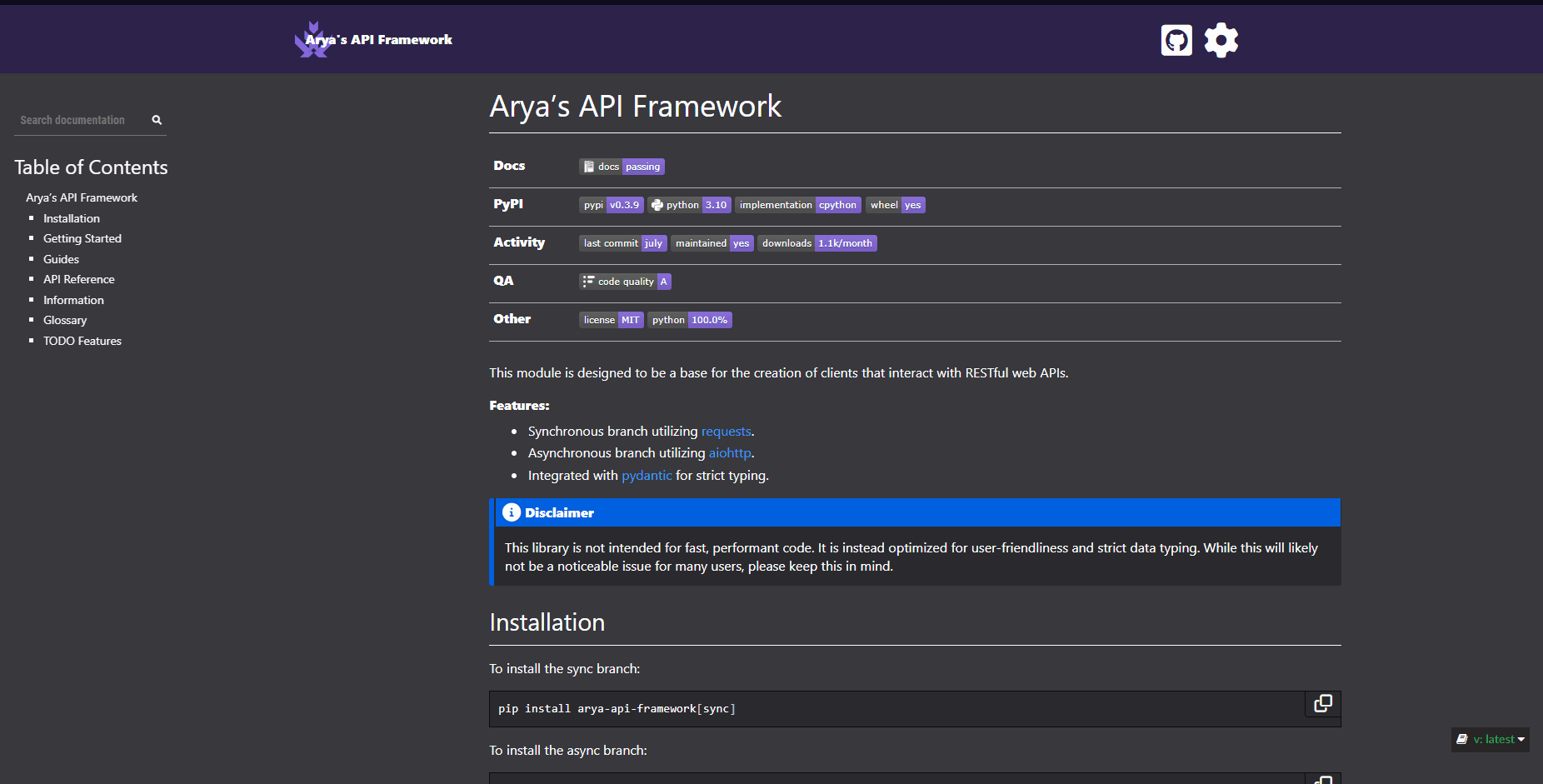Click the pypi v0.3.9 badge
The width and height of the screenshot is (1543, 784).
click(x=612, y=205)
